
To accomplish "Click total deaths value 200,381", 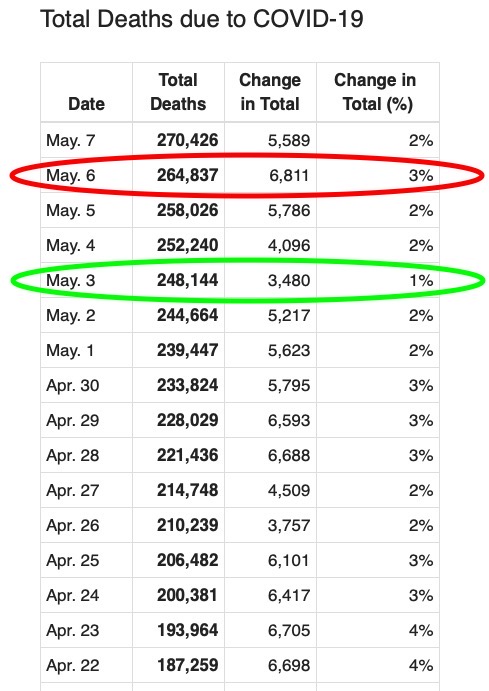I will [x=188, y=595].
